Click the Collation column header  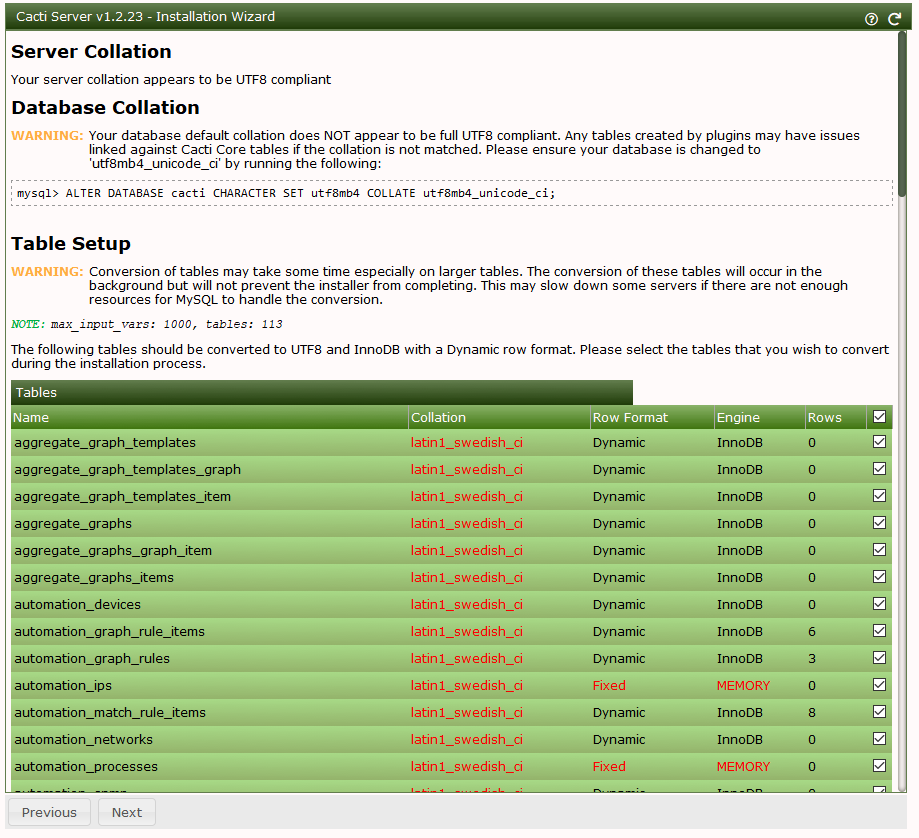coord(499,417)
